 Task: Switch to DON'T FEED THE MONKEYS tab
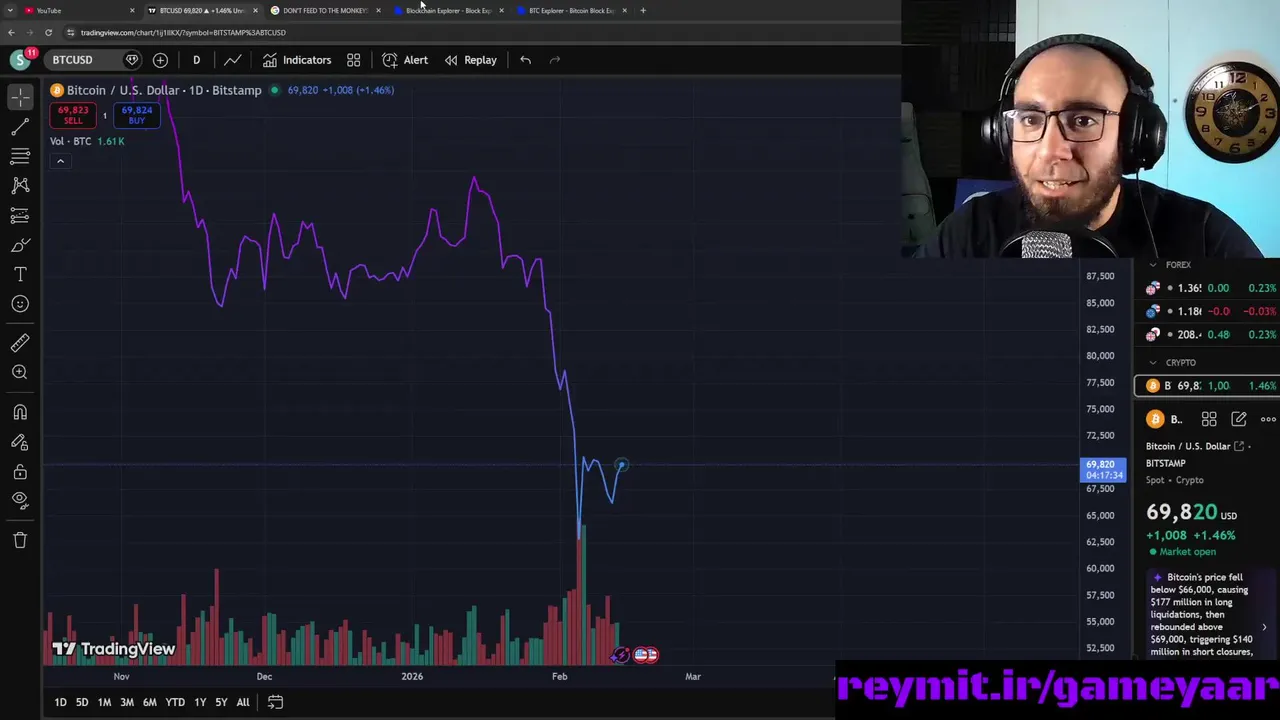[324, 10]
